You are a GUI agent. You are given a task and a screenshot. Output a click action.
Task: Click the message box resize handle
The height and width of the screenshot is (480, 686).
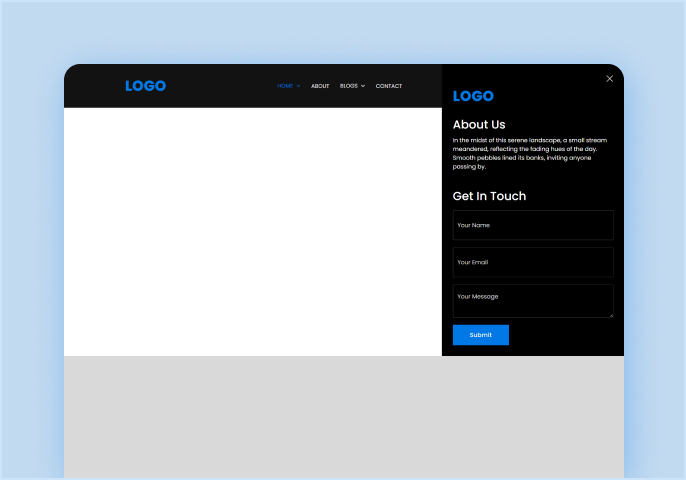coord(610,314)
